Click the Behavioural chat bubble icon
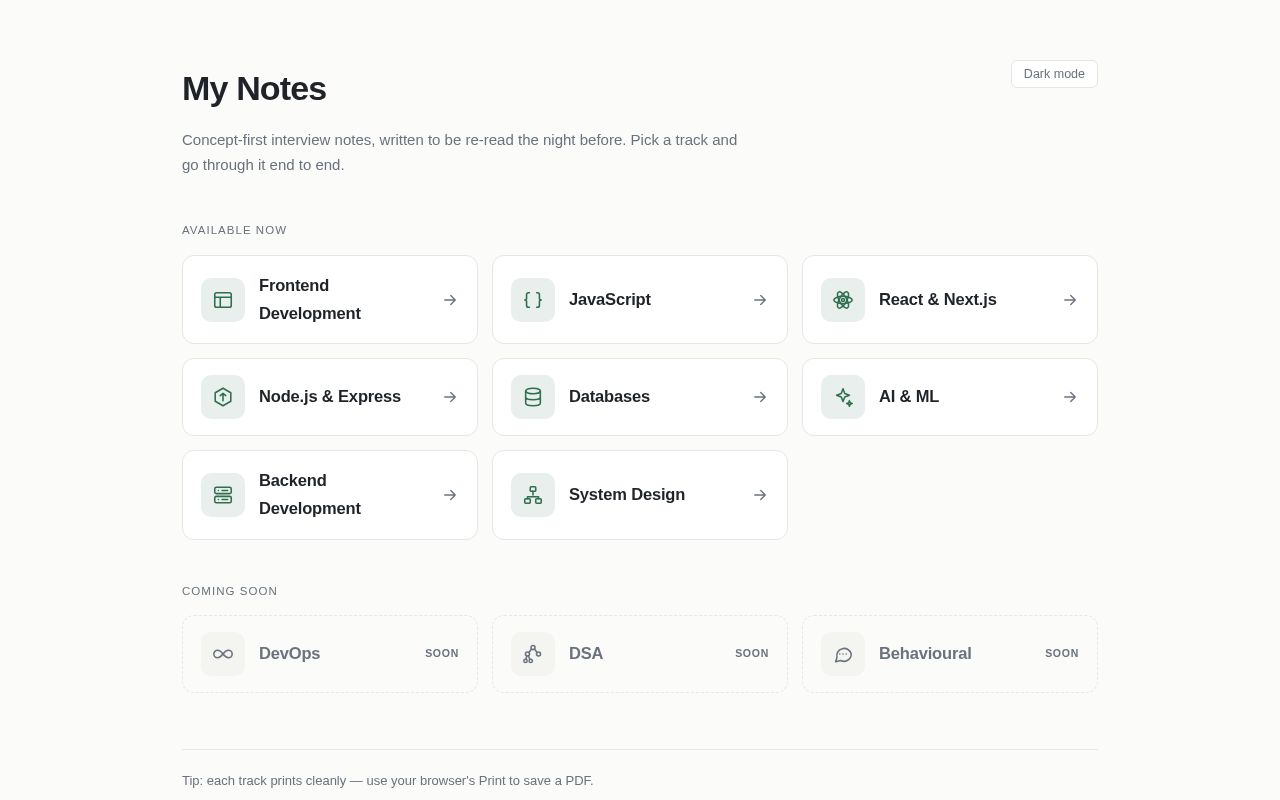The height and width of the screenshot is (800, 1280). [x=843, y=654]
